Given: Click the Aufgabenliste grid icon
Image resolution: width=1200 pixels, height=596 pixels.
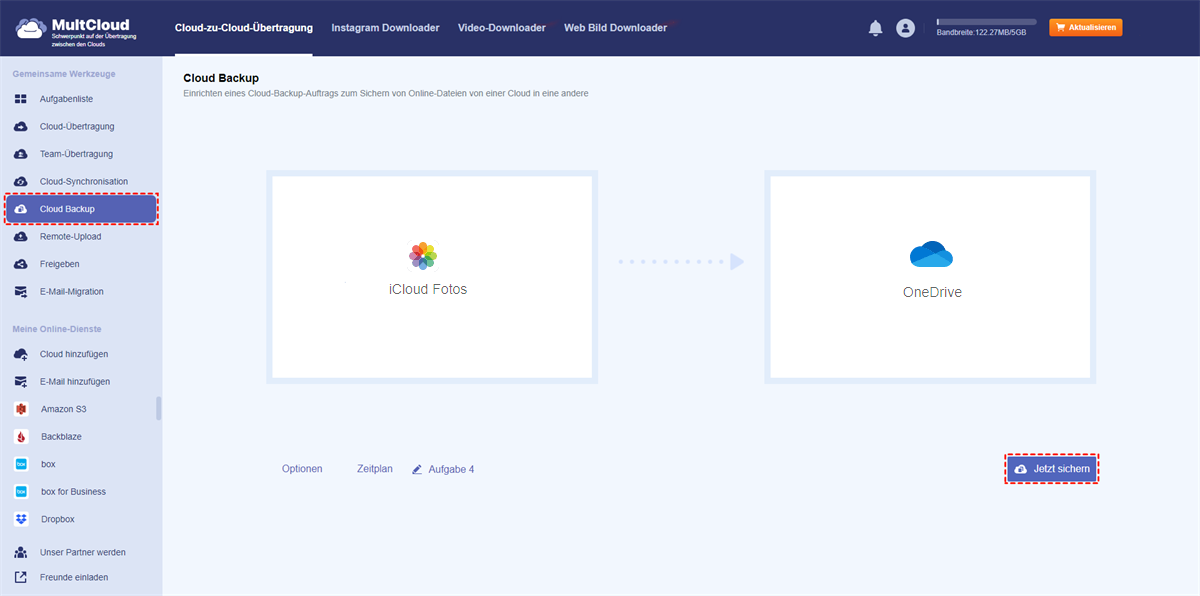Looking at the screenshot, I should coord(21,99).
